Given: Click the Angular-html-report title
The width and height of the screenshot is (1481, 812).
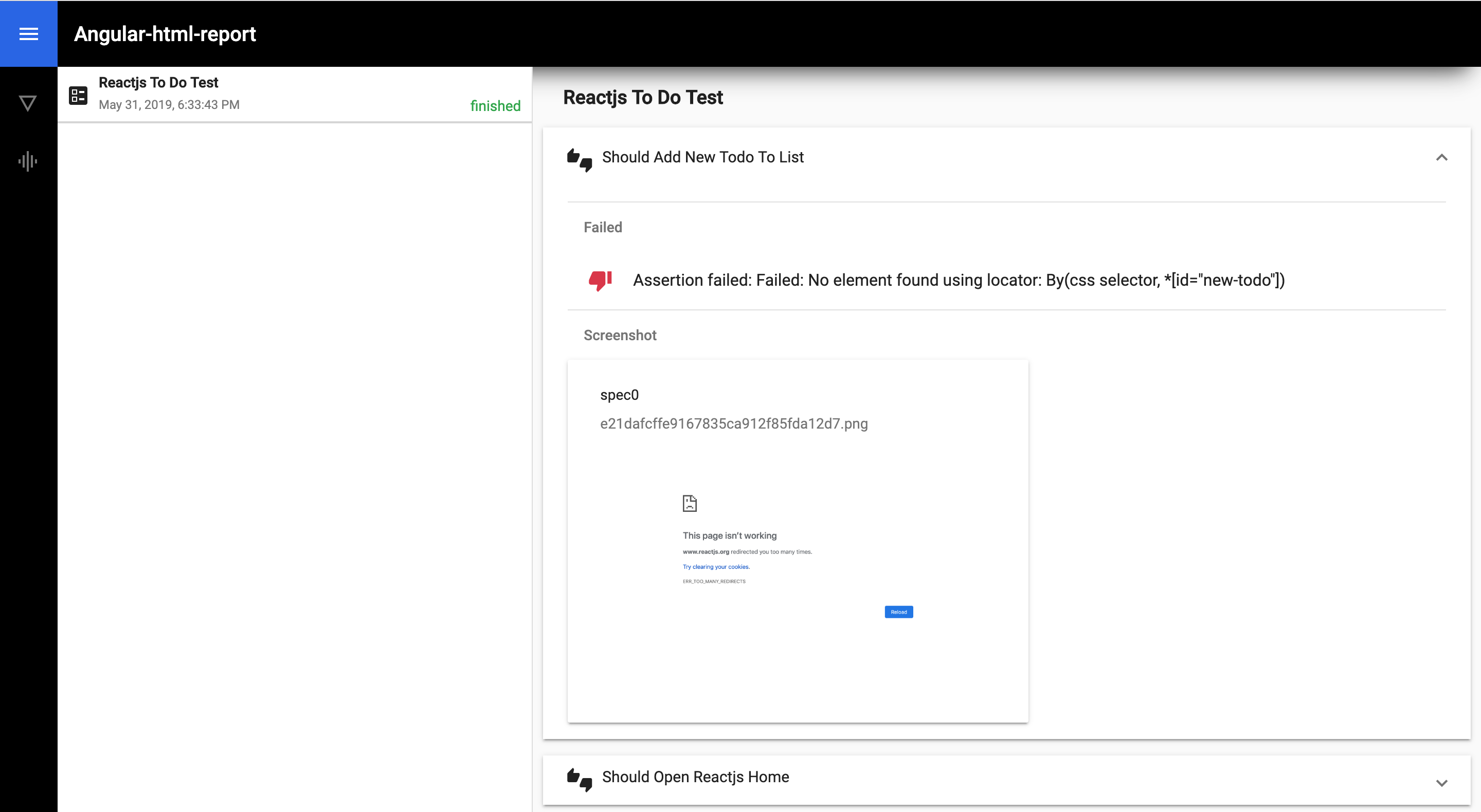Looking at the screenshot, I should coord(165,34).
